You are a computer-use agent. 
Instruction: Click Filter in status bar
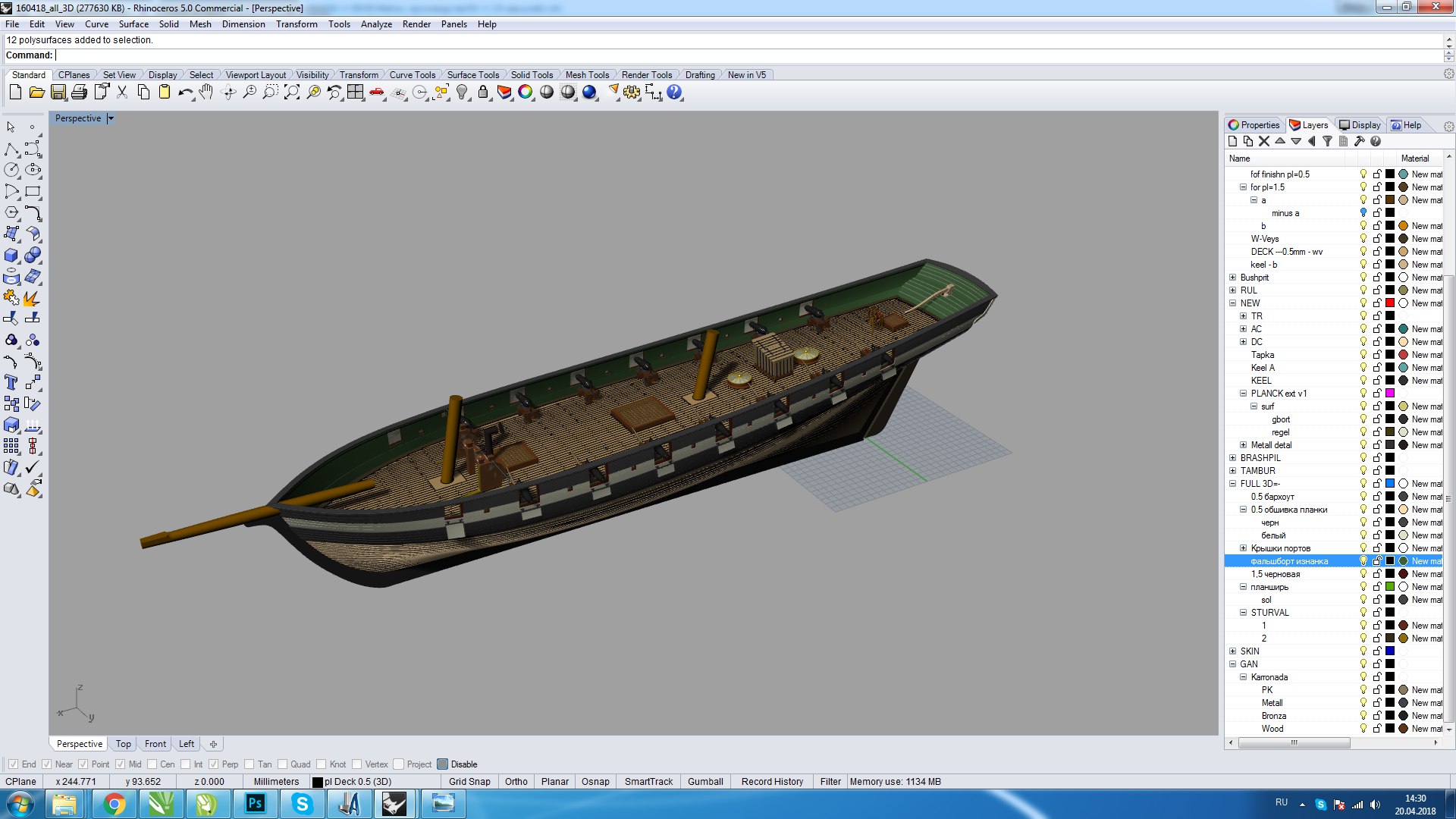coord(830,782)
